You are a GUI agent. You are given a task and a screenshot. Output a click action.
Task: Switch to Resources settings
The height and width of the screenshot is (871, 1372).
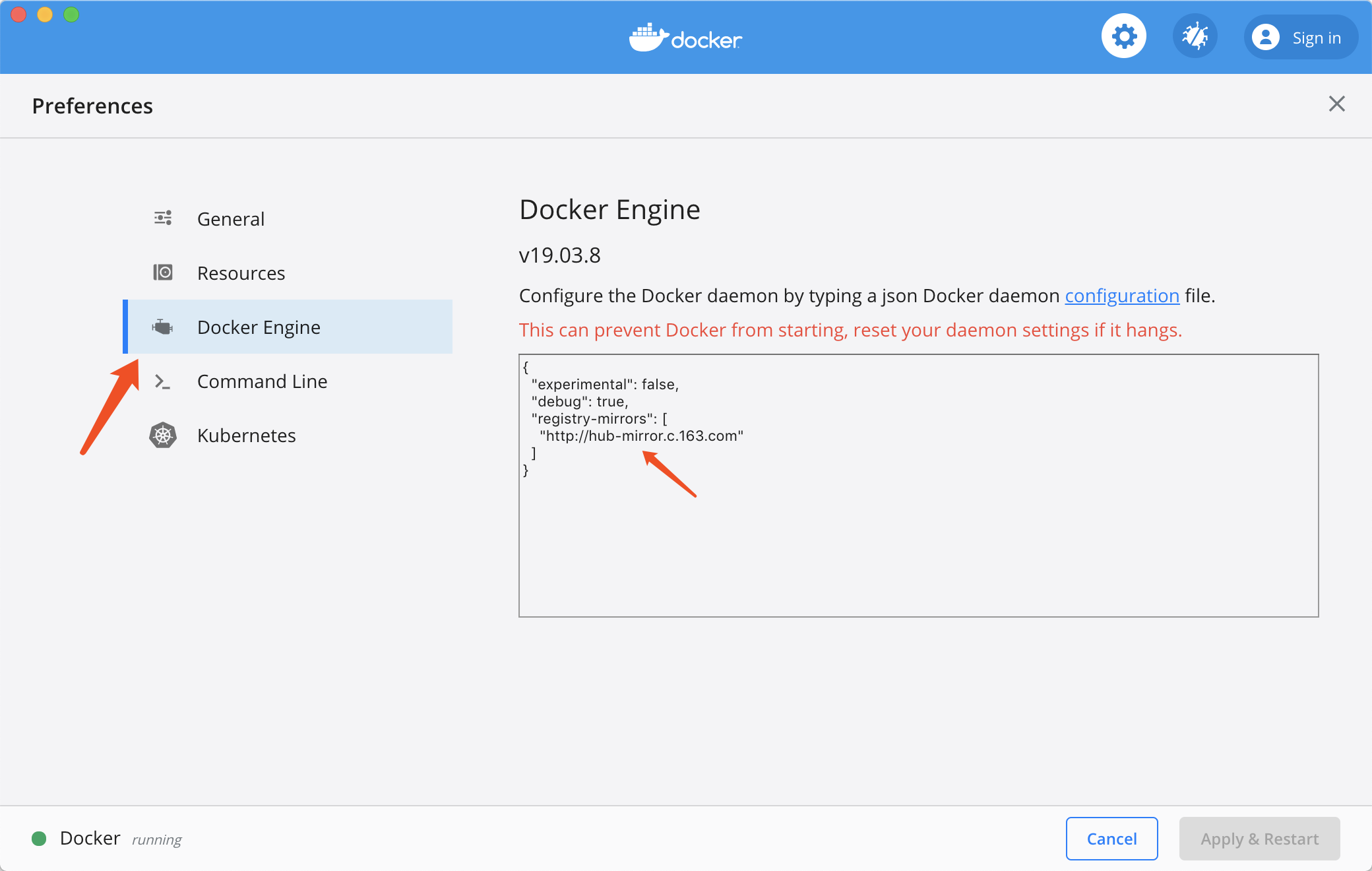tap(241, 273)
